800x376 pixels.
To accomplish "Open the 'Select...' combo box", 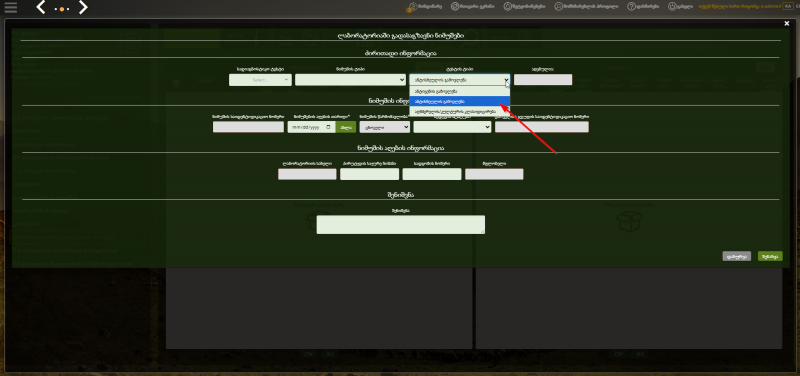I will point(260,80).
